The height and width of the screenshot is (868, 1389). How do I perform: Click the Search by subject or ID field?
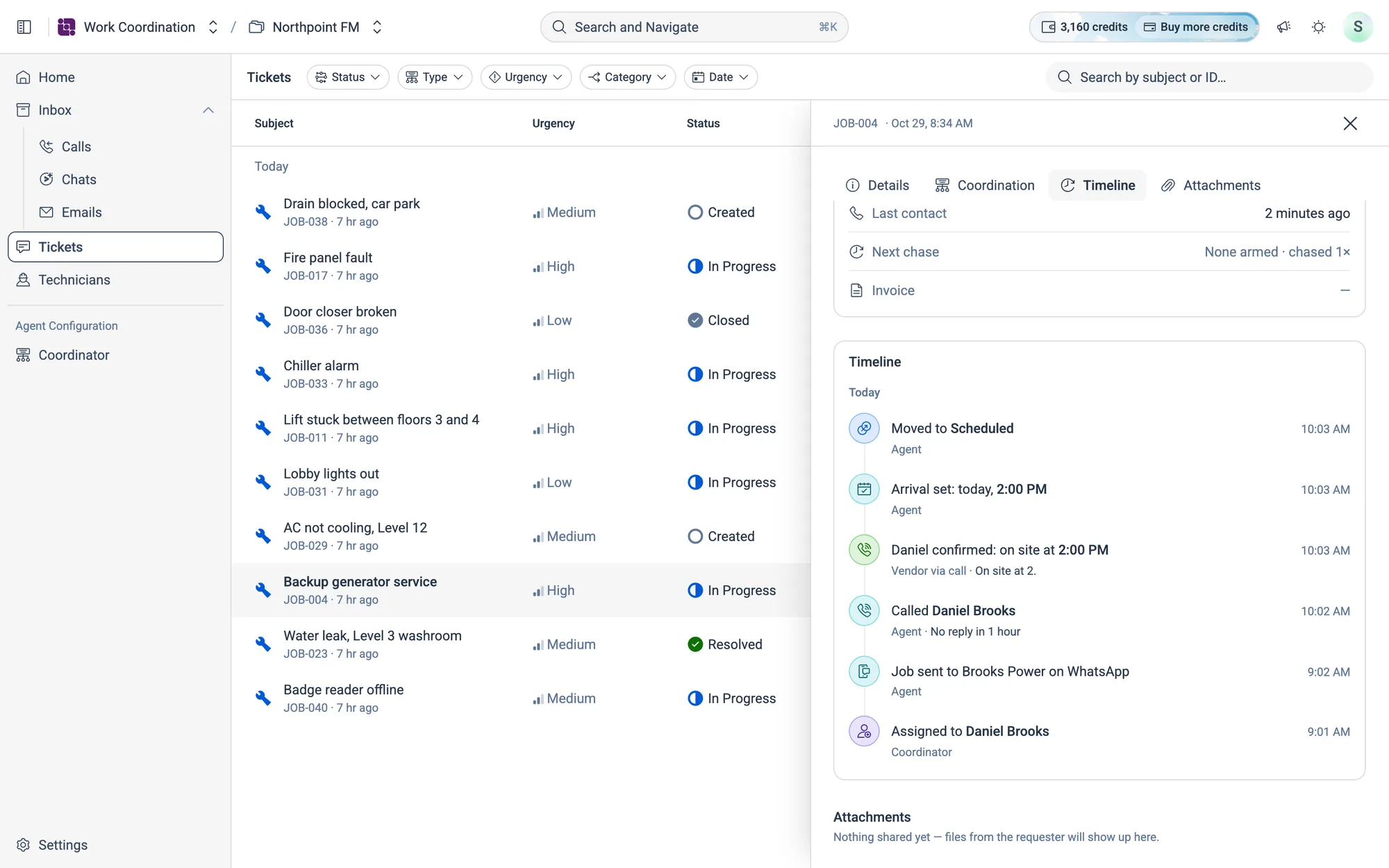point(1209,77)
